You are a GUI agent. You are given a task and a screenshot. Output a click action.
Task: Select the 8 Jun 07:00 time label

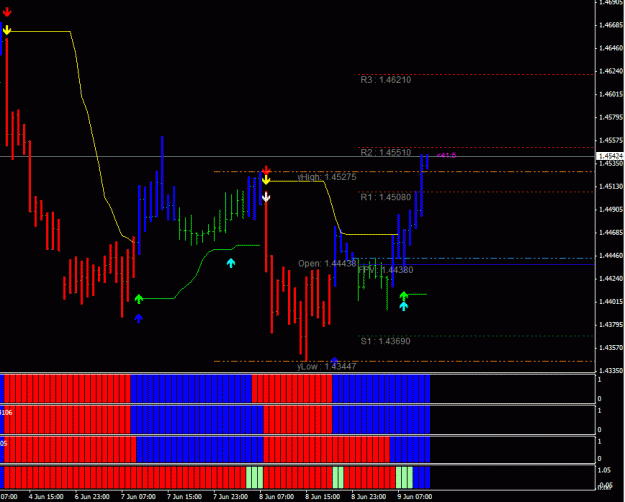[x=277, y=497]
